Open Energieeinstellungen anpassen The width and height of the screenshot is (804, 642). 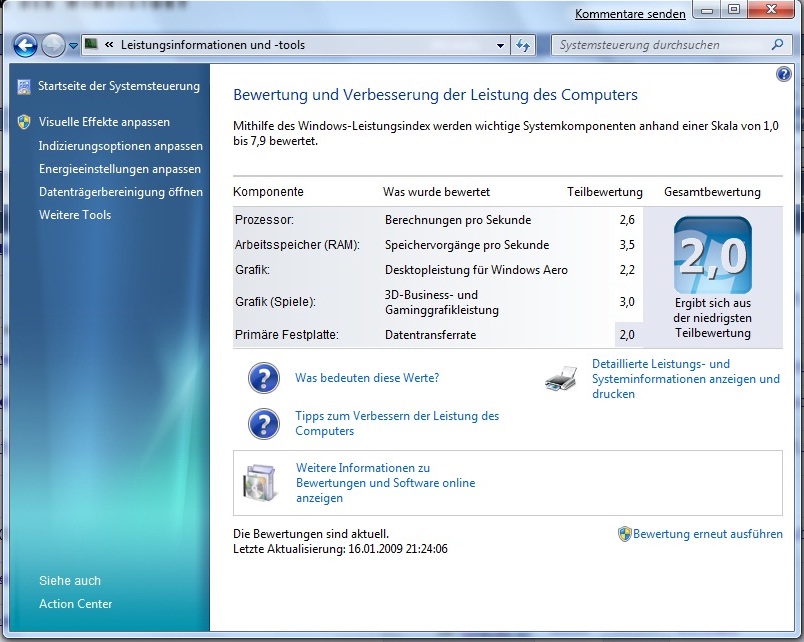tap(120, 169)
